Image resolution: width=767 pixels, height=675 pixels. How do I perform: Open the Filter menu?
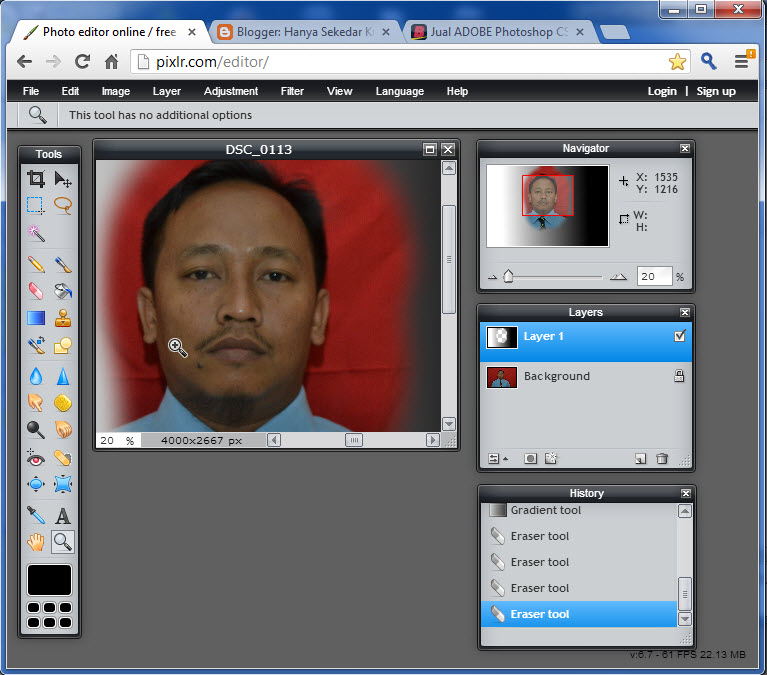(292, 91)
